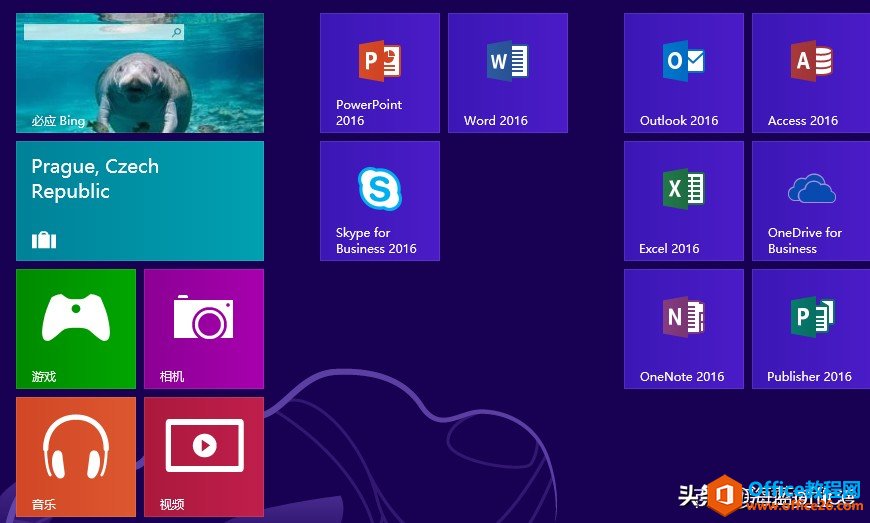This screenshot has width=870, height=523.
Task: Launch Access 2016 tile
Action: pyautogui.click(x=811, y=73)
